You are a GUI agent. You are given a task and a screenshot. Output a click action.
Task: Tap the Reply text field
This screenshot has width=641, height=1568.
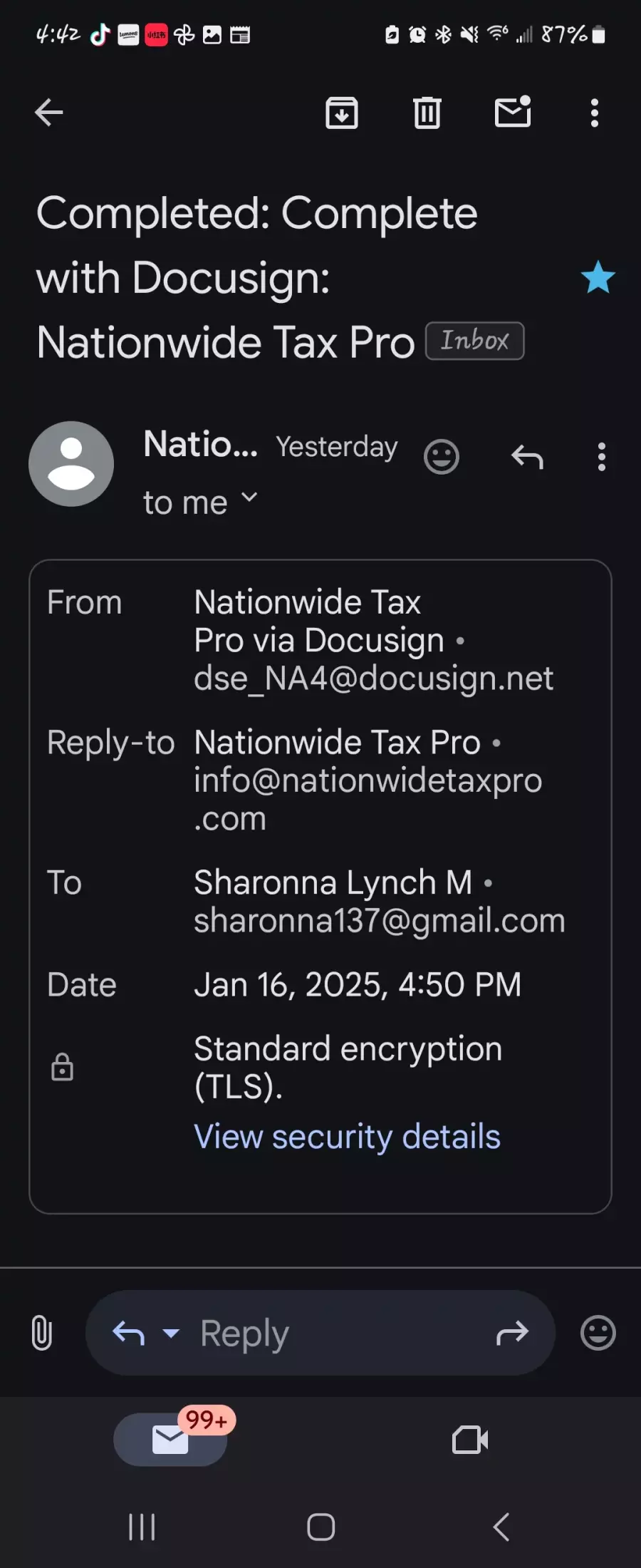coord(320,1333)
